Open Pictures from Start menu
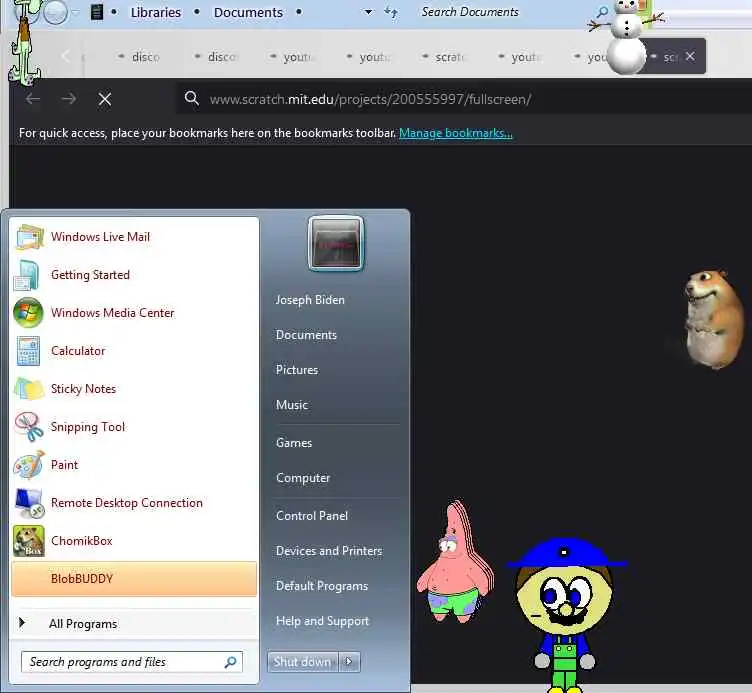The width and height of the screenshot is (752, 693). point(297,370)
